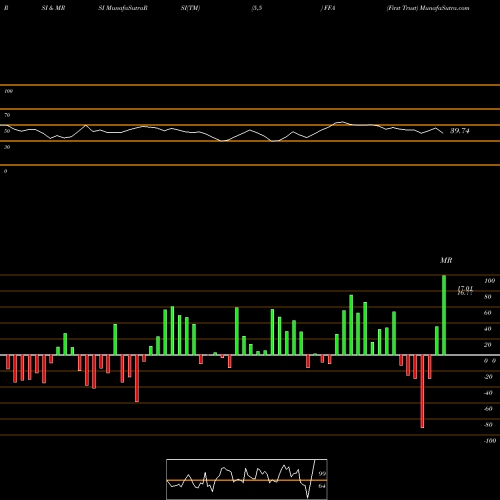The width and height of the screenshot is (500, 500).
Task: Click the 70 level label on RSI axis
Action: tap(7, 115)
